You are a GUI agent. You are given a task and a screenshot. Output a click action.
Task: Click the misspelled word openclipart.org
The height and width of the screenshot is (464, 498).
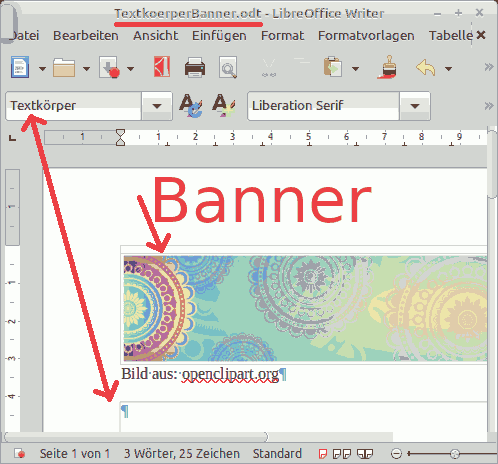click(230, 374)
